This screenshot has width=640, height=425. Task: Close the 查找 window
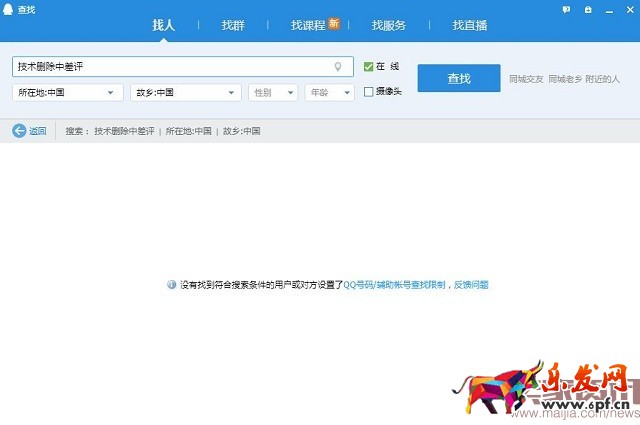coord(630,9)
